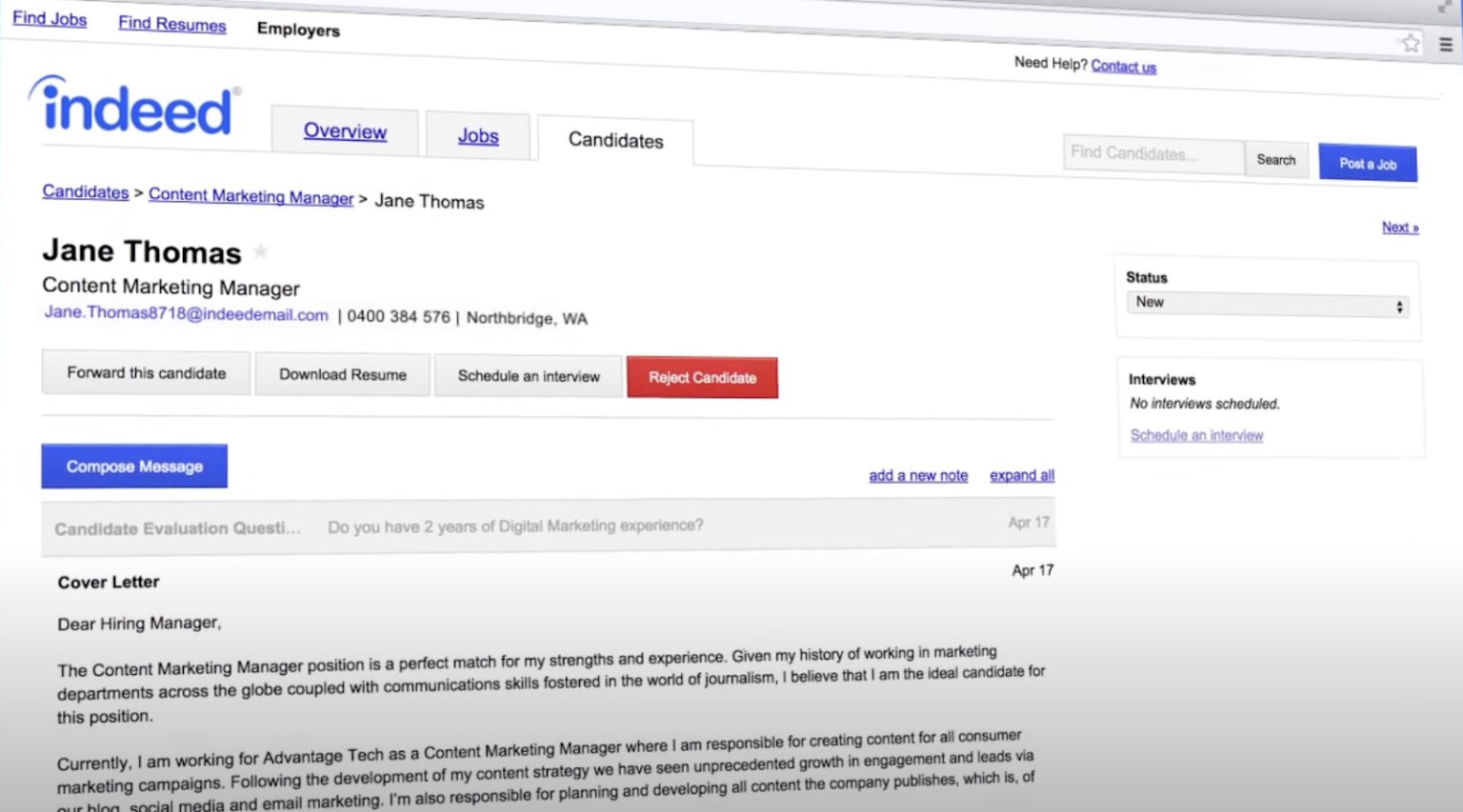The height and width of the screenshot is (812, 1463).
Task: Switch to the Jobs tab
Action: (478, 135)
